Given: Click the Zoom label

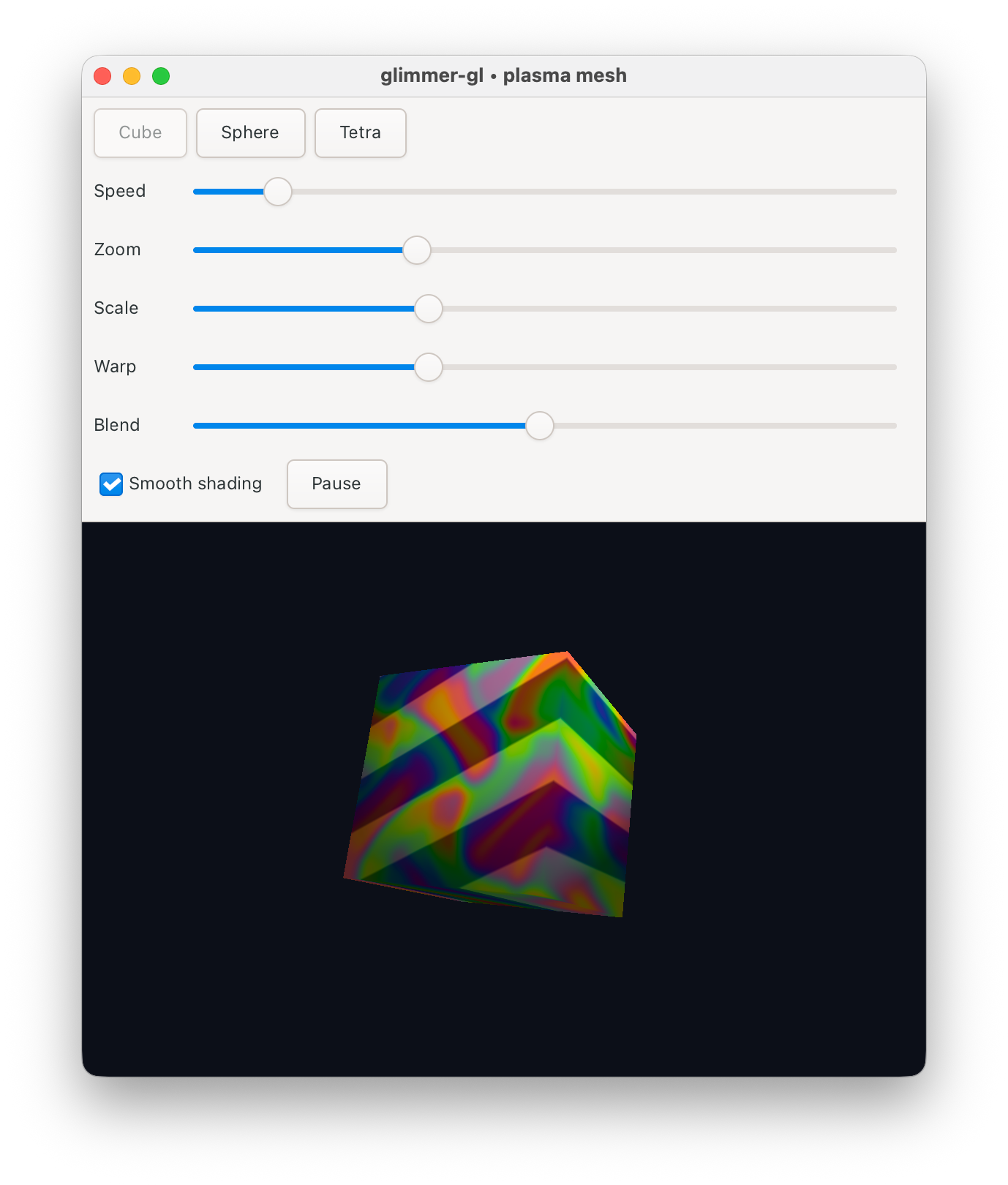Looking at the screenshot, I should click(117, 249).
